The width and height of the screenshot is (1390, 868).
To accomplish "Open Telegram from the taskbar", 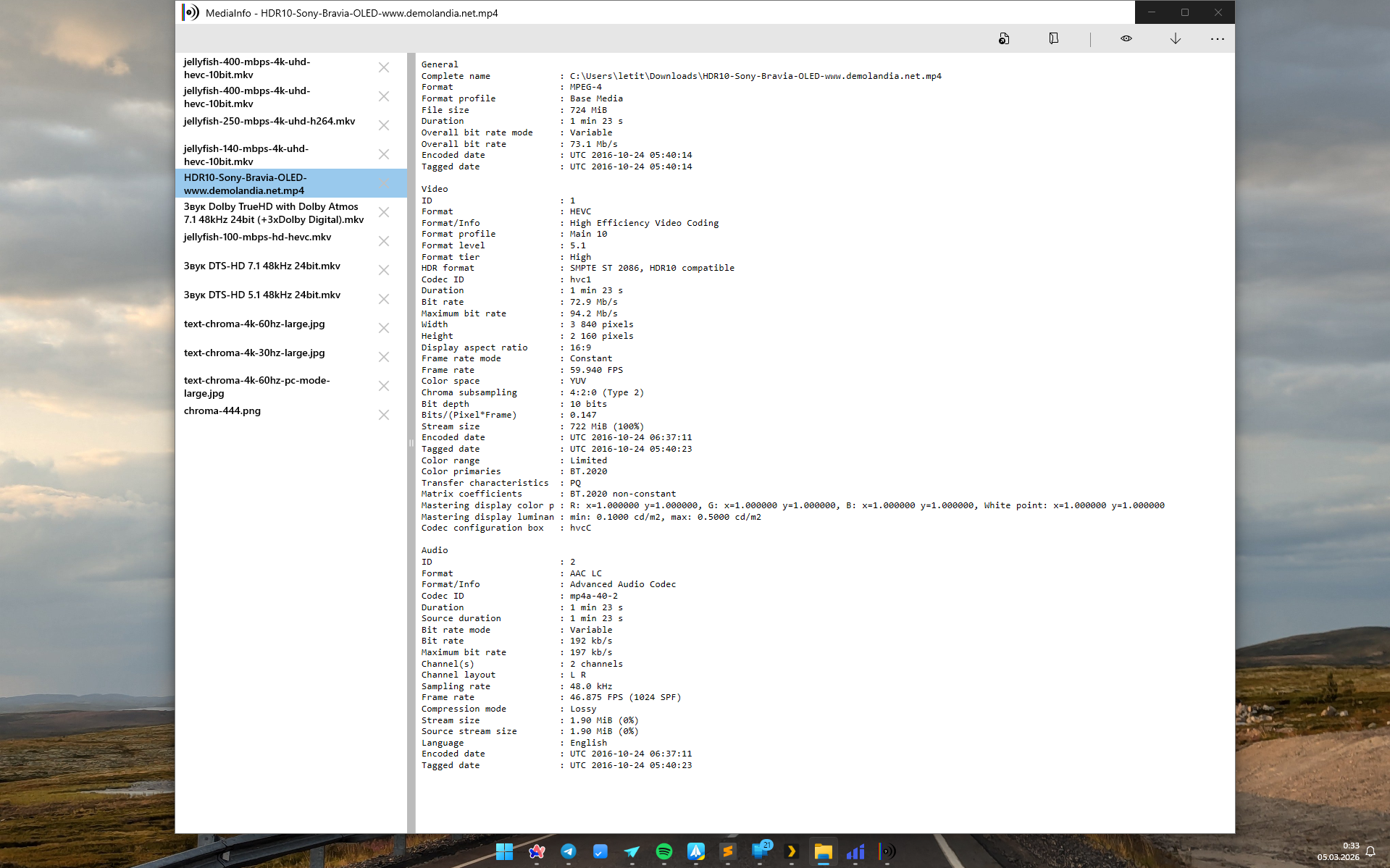I will [x=569, y=852].
